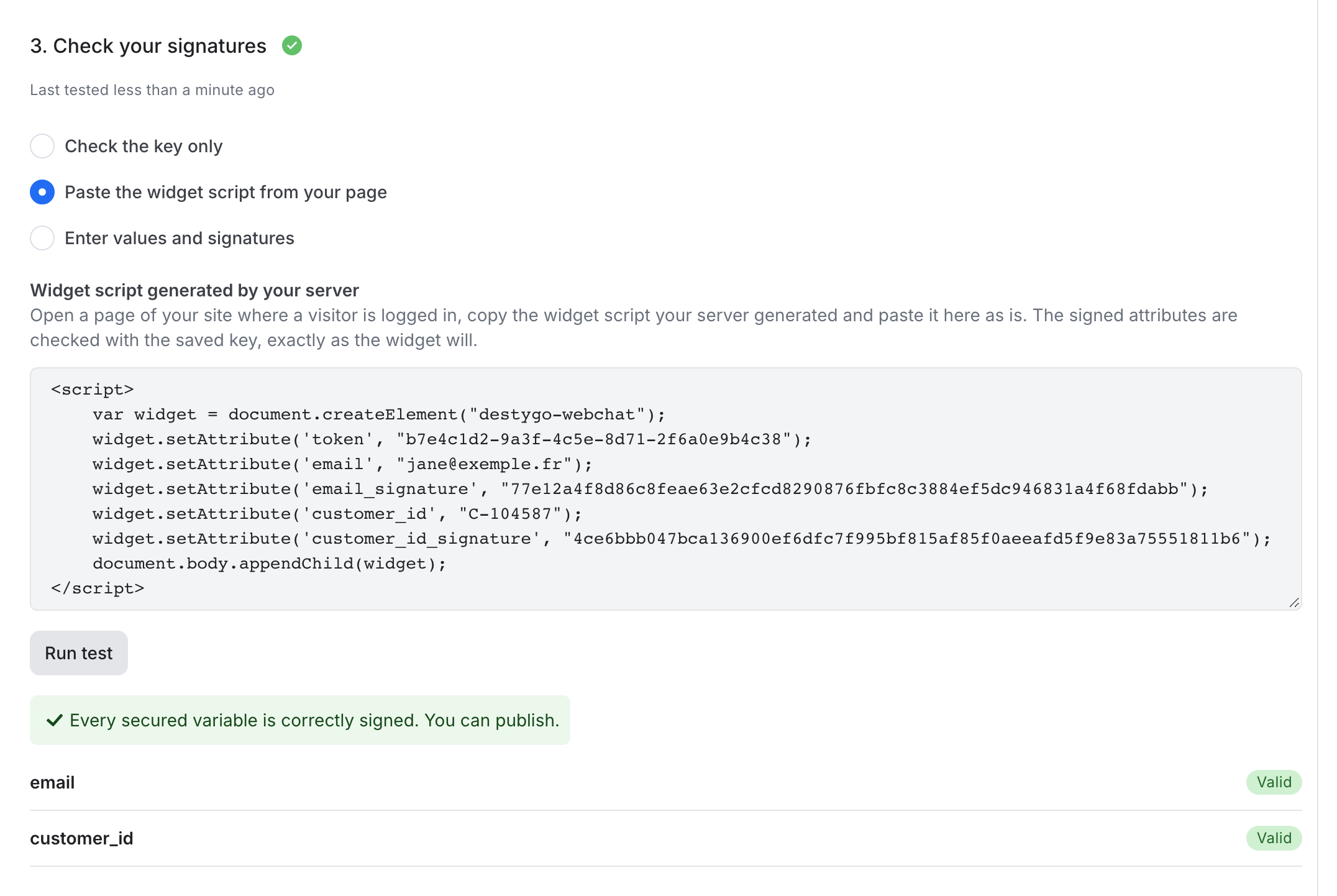This screenshot has height=896, width=1337.
Task: Click the heading 3. Check your signatures
Action: (x=148, y=46)
